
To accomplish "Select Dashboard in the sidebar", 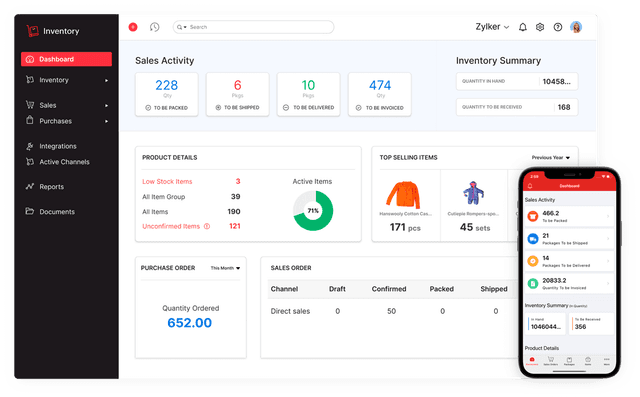I will [x=67, y=59].
